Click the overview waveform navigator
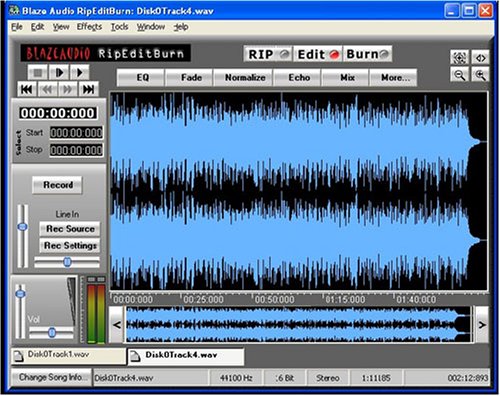 [x=299, y=325]
